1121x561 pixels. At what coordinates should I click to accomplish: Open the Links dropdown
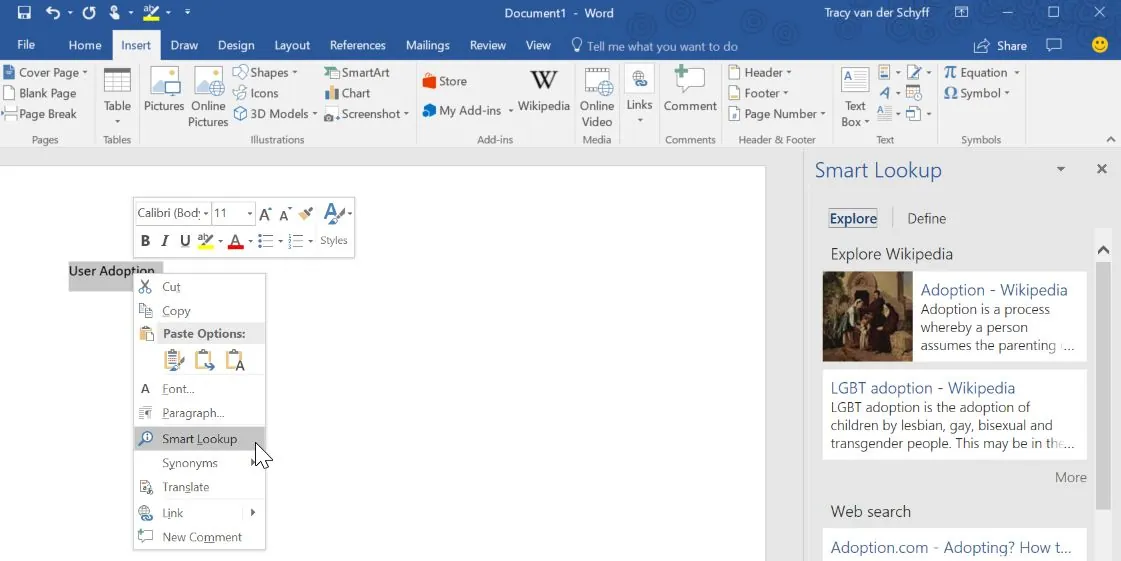639,96
